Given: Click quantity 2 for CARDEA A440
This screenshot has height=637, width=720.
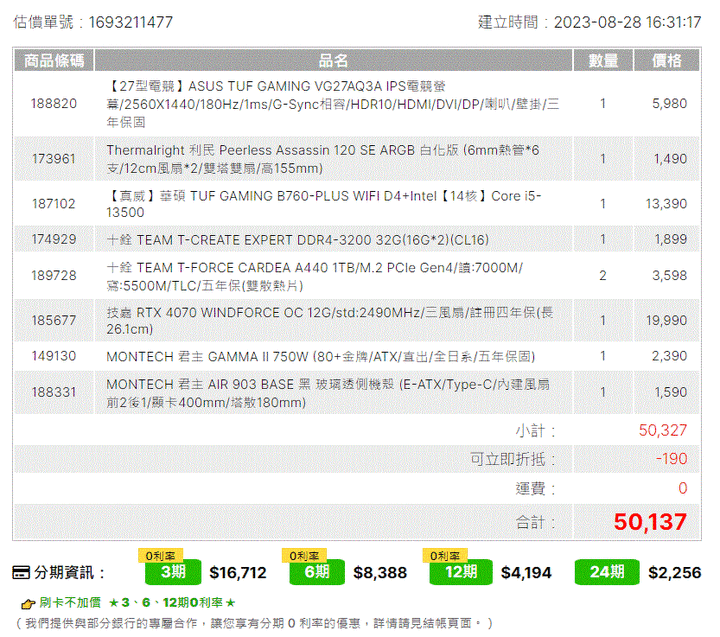Looking at the screenshot, I should coord(603,276).
